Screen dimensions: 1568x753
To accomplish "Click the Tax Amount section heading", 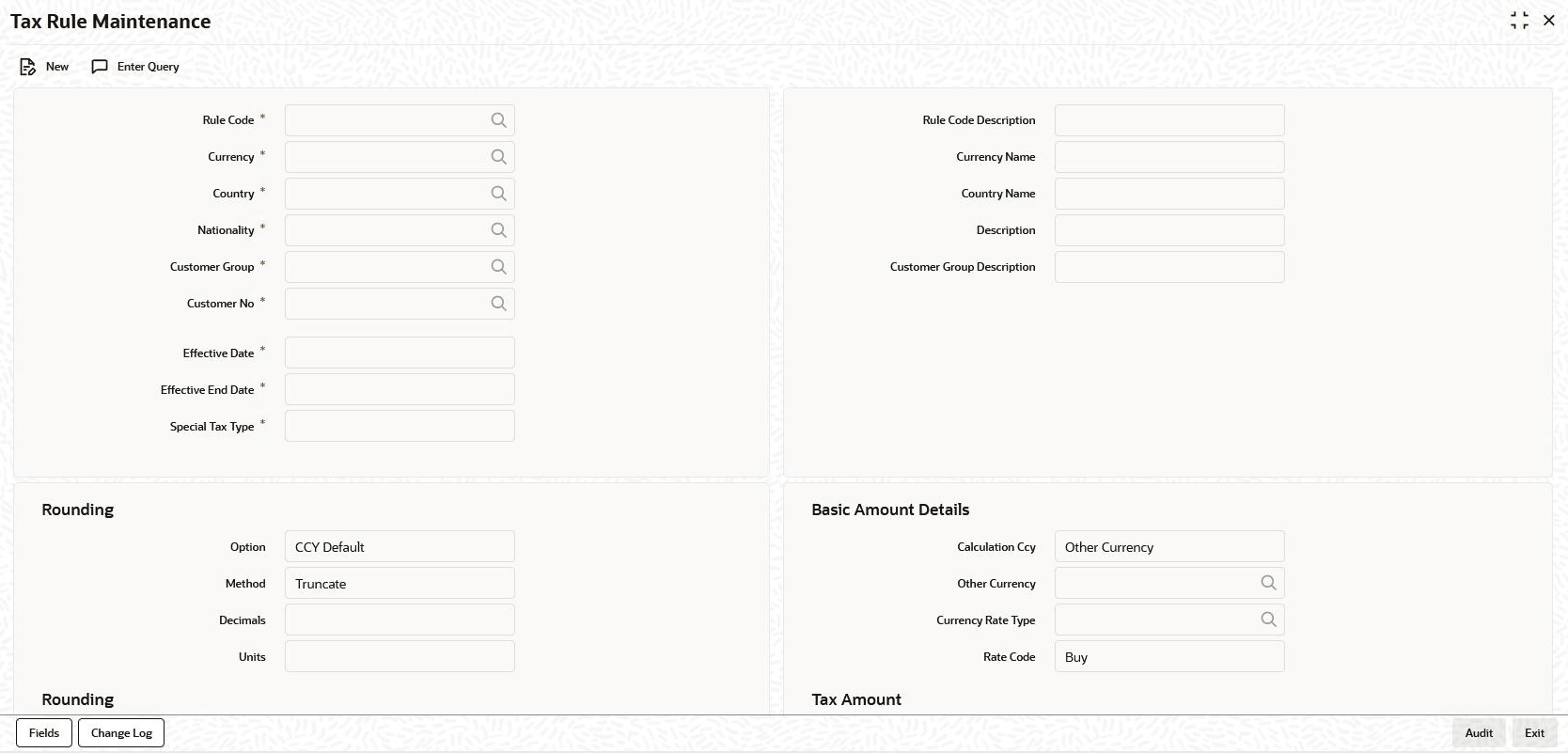I will 856,699.
